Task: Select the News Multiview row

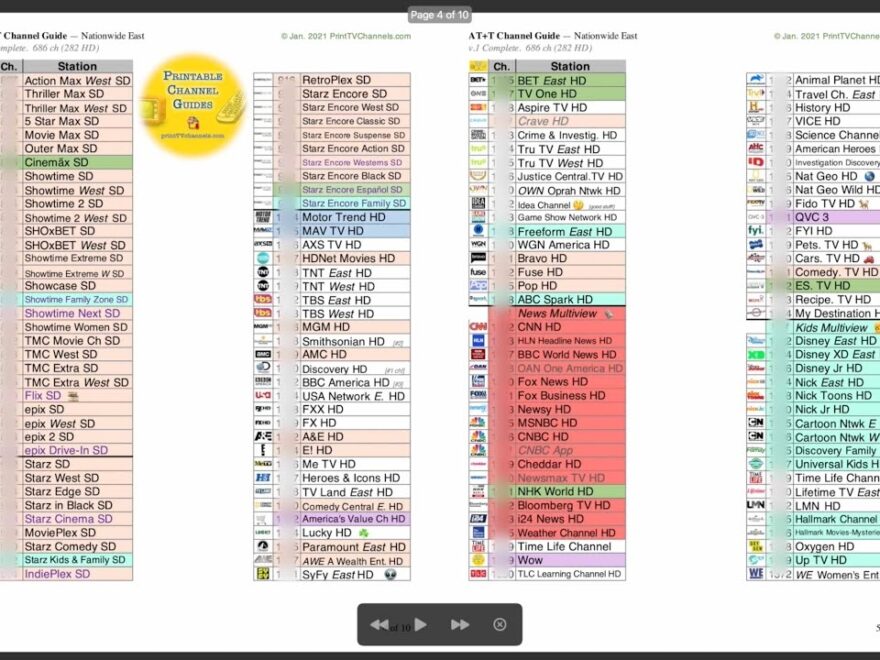Action: pyautogui.click(x=547, y=313)
